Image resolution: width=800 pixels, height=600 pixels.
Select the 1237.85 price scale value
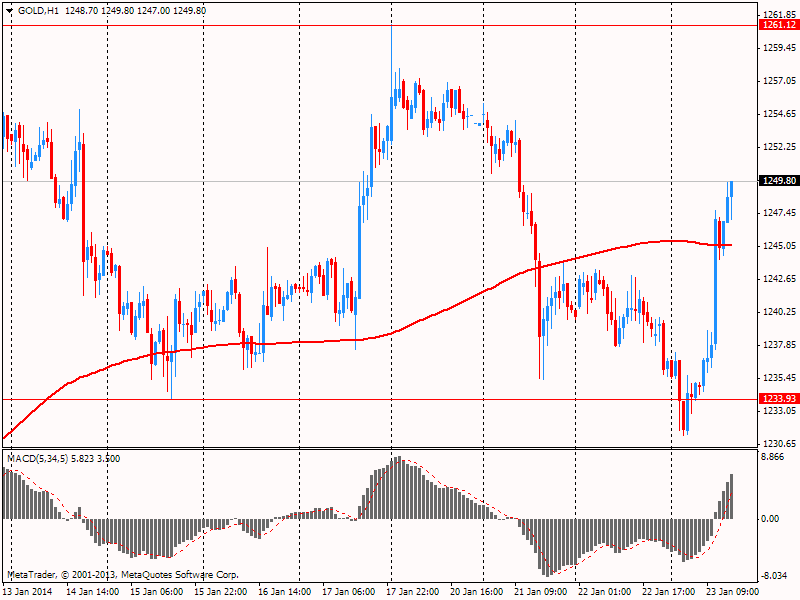click(x=779, y=345)
